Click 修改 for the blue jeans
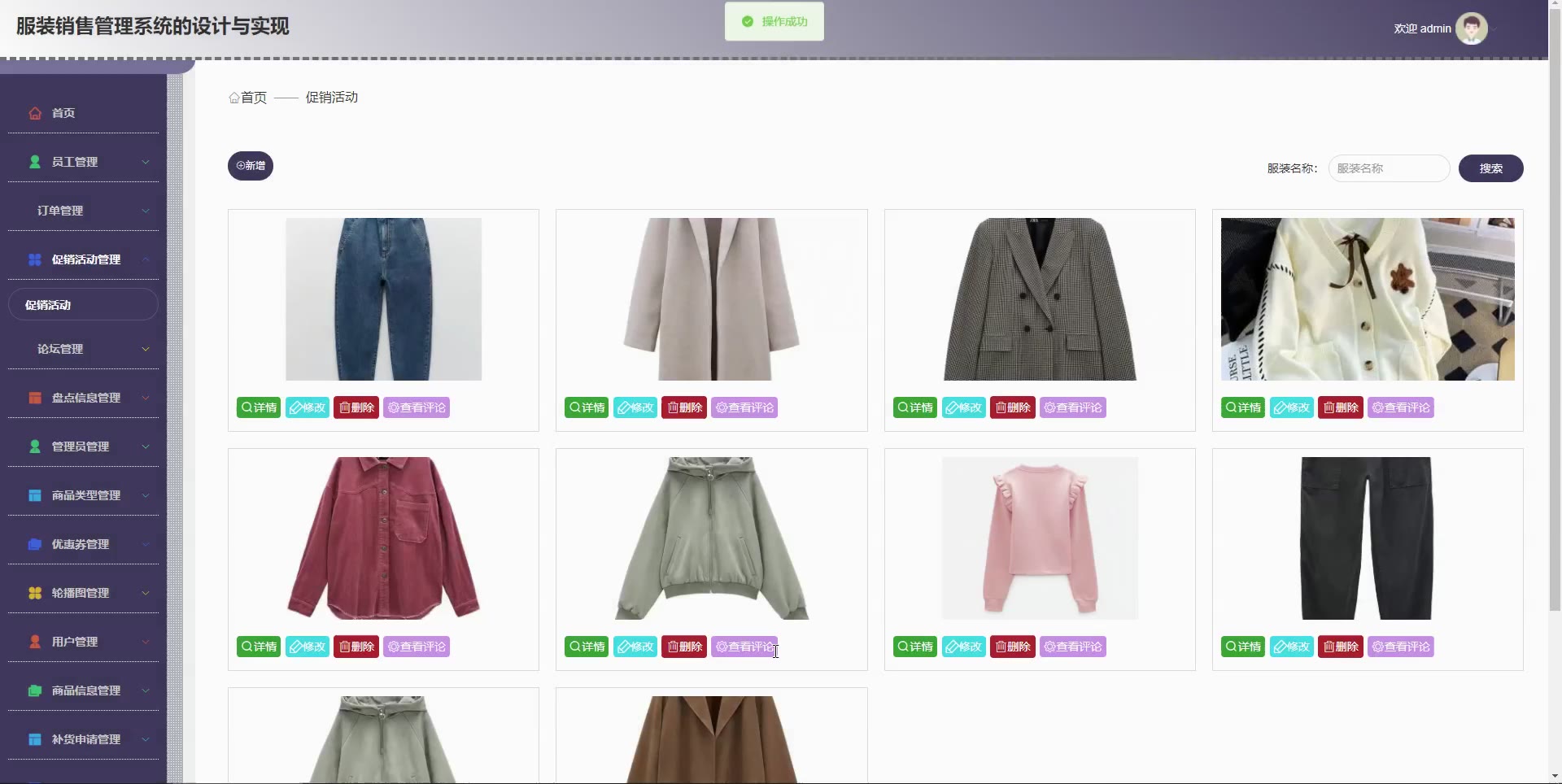Image resolution: width=1562 pixels, height=784 pixels. 308,407
